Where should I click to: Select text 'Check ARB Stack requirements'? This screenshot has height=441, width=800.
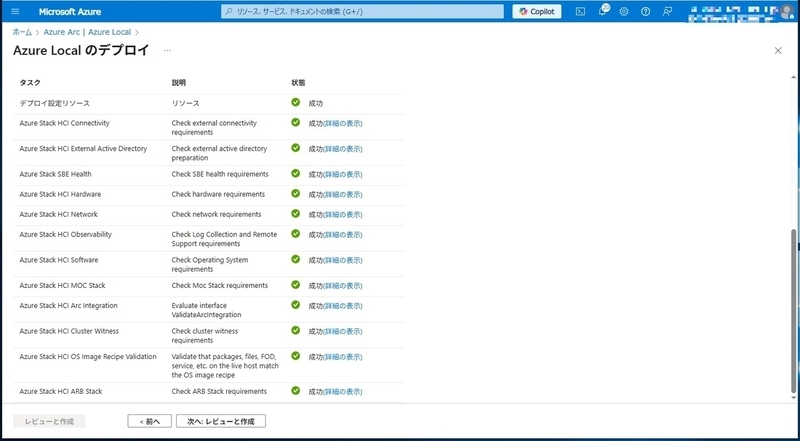point(219,391)
